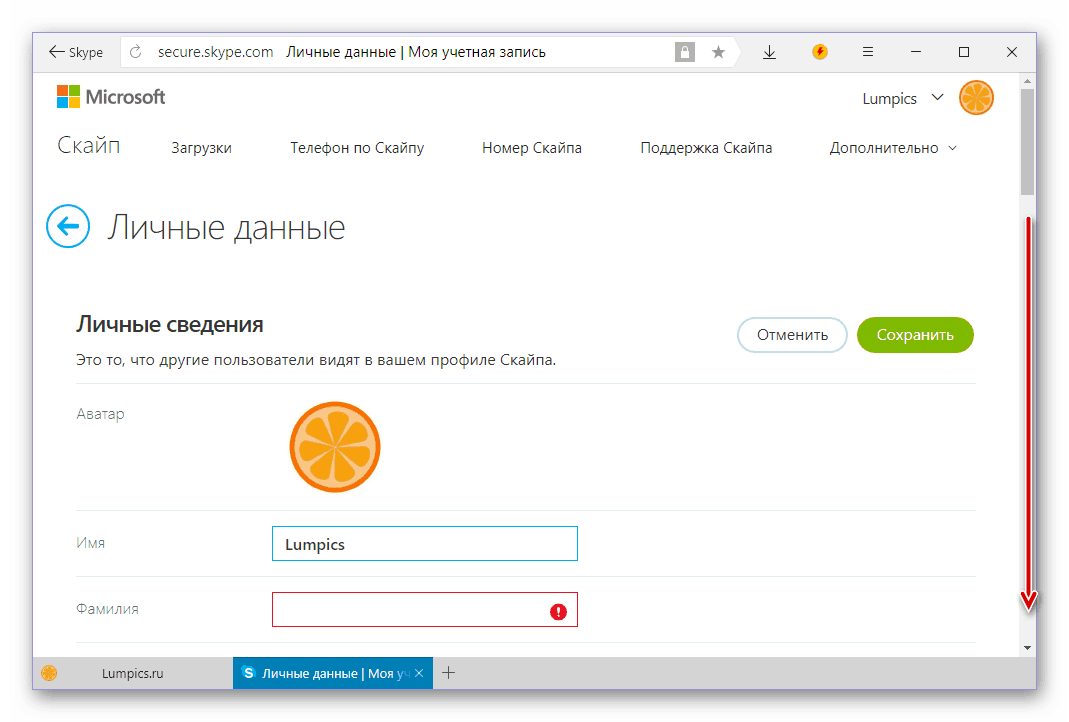Click the large orange avatar image
Viewport: 1069px width, 722px height.
coord(335,448)
